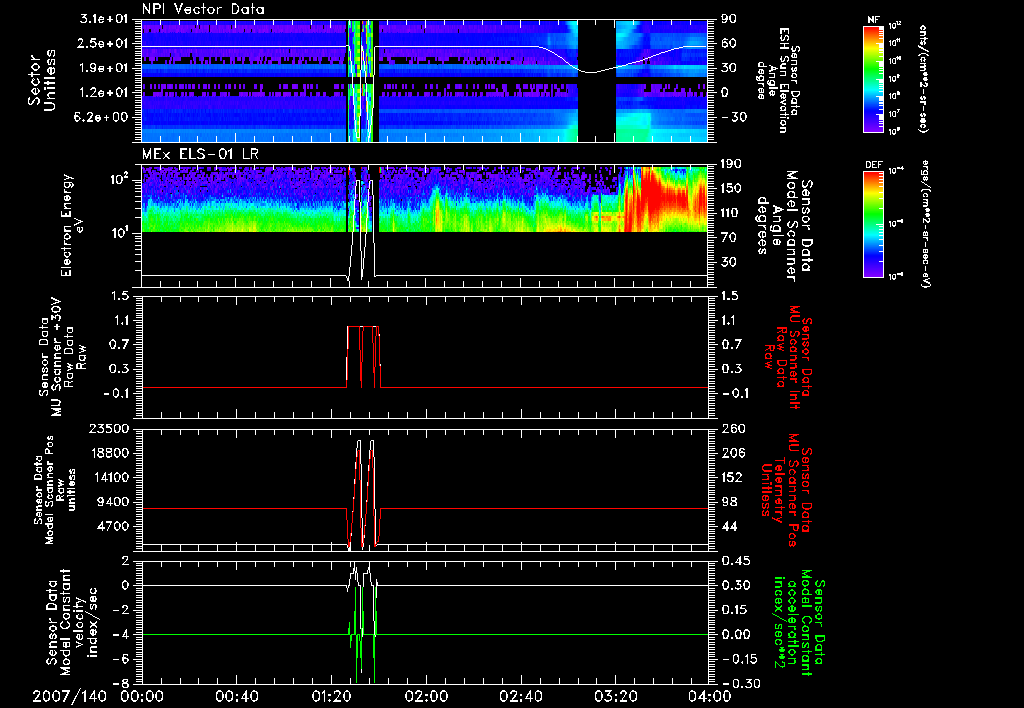Click the 10² electron energy tick label

[118, 180]
